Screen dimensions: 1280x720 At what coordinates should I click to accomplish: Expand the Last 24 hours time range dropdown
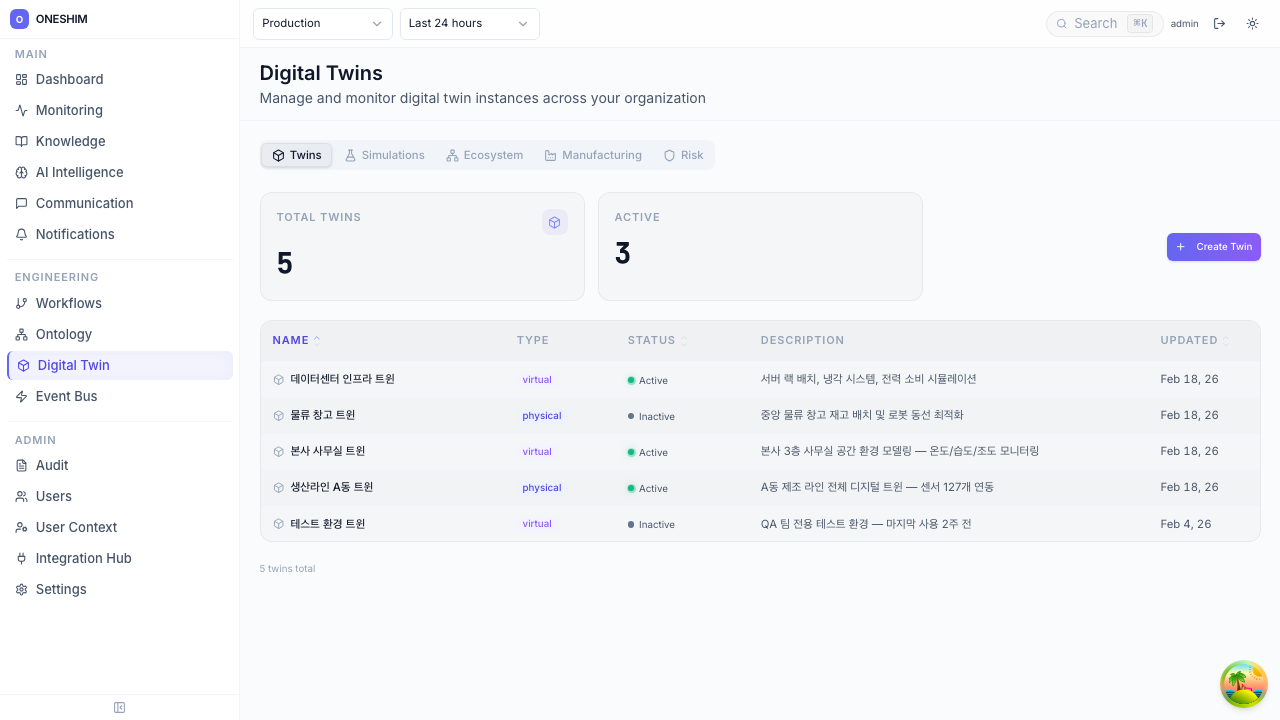469,23
